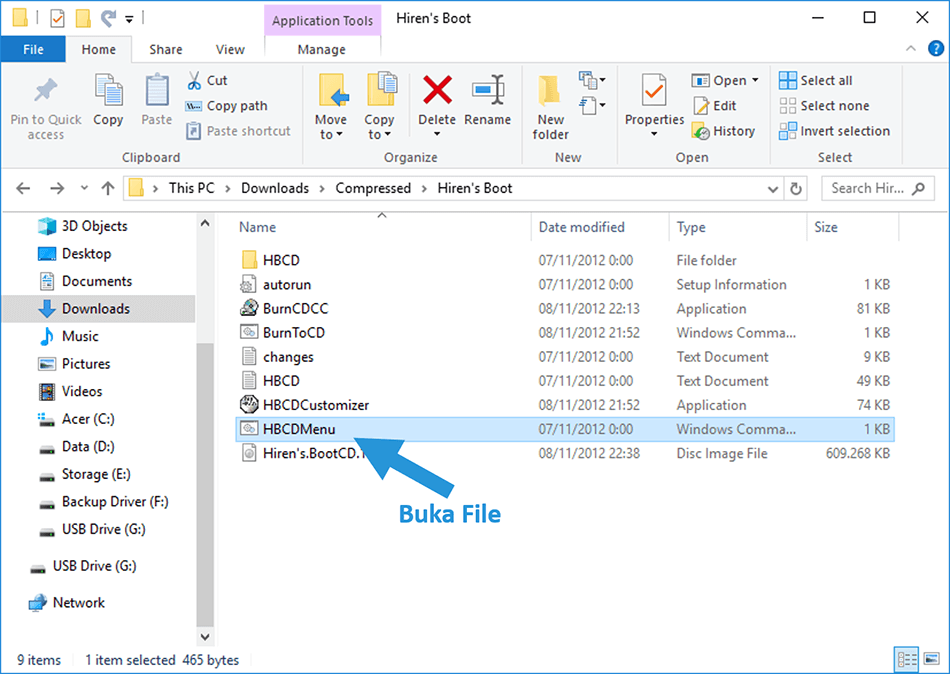Select the HBCDMenu file

click(565, 429)
